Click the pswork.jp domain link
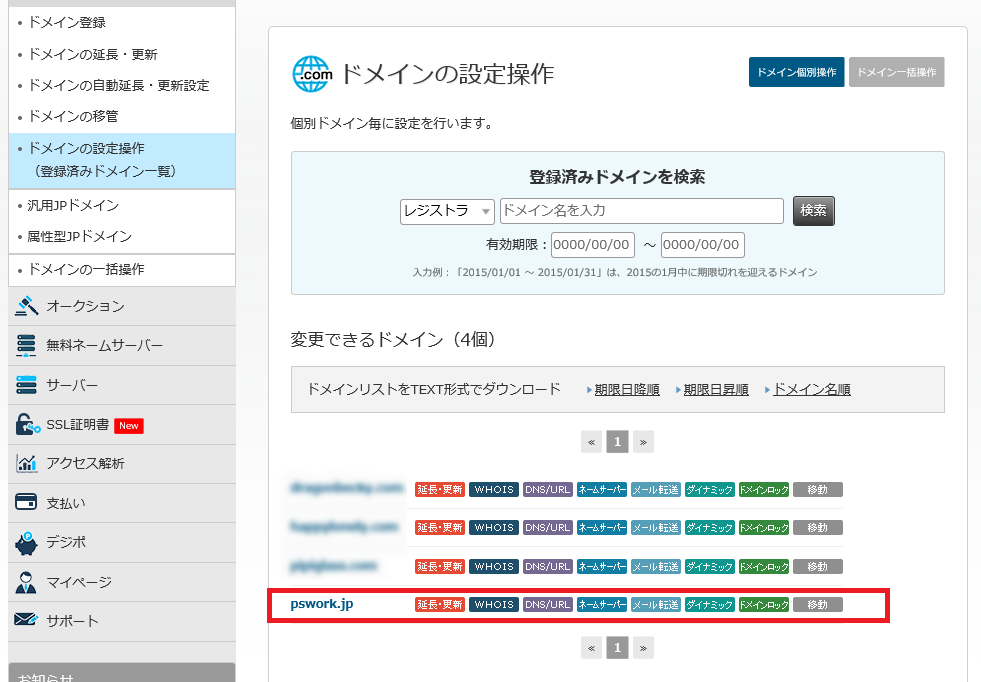981x682 pixels. [x=322, y=604]
